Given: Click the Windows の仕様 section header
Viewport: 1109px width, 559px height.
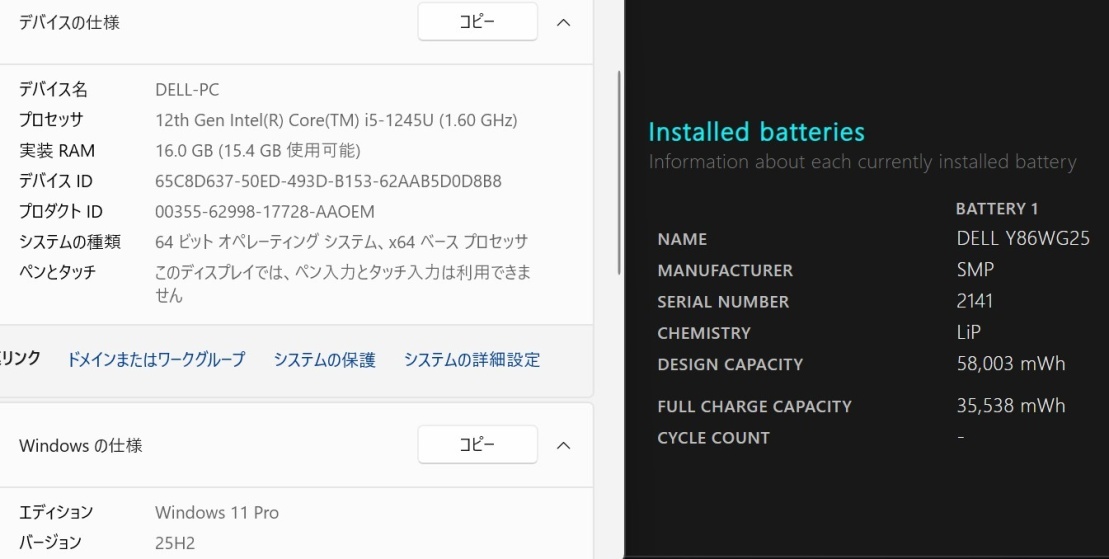Looking at the screenshot, I should [81, 446].
